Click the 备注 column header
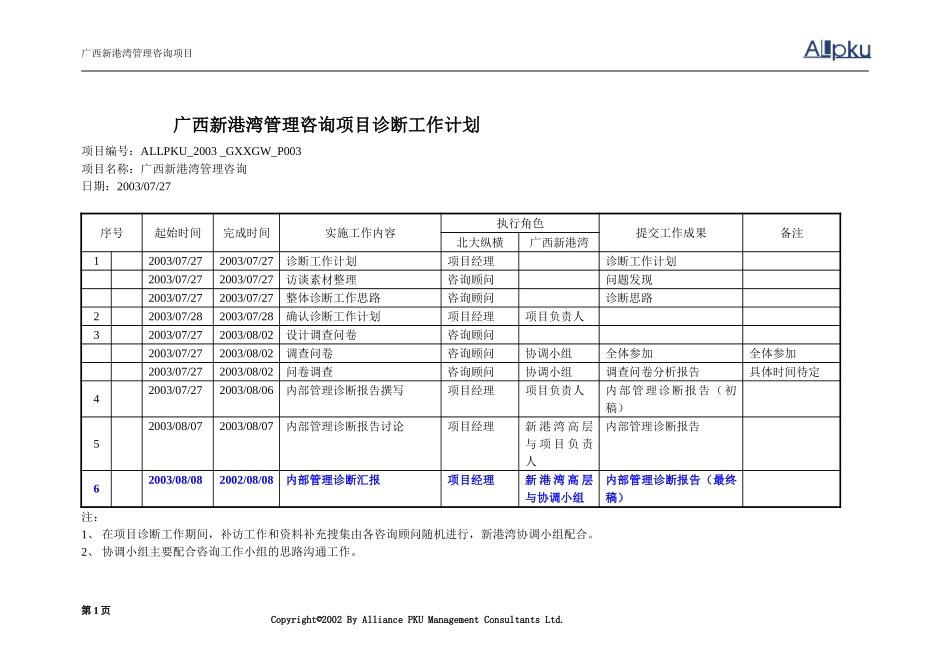This screenshot has height=672, width=950. click(791, 233)
